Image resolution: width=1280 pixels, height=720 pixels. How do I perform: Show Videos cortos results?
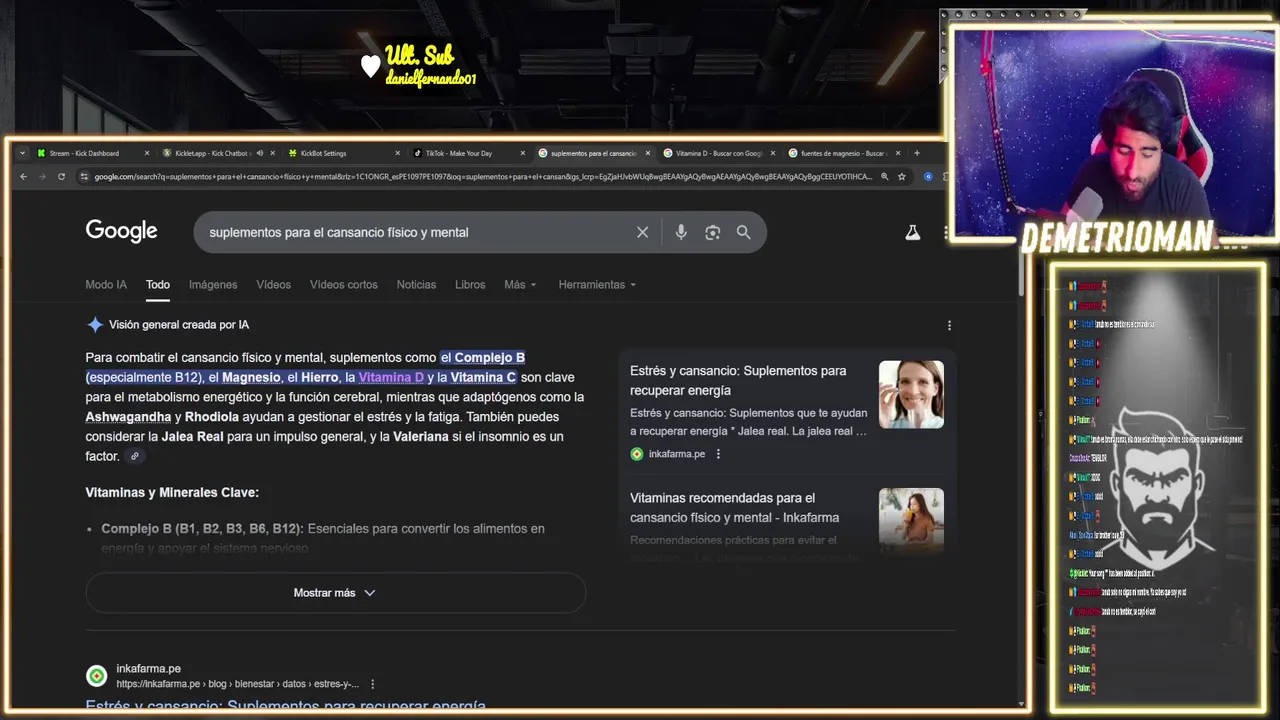(x=344, y=285)
